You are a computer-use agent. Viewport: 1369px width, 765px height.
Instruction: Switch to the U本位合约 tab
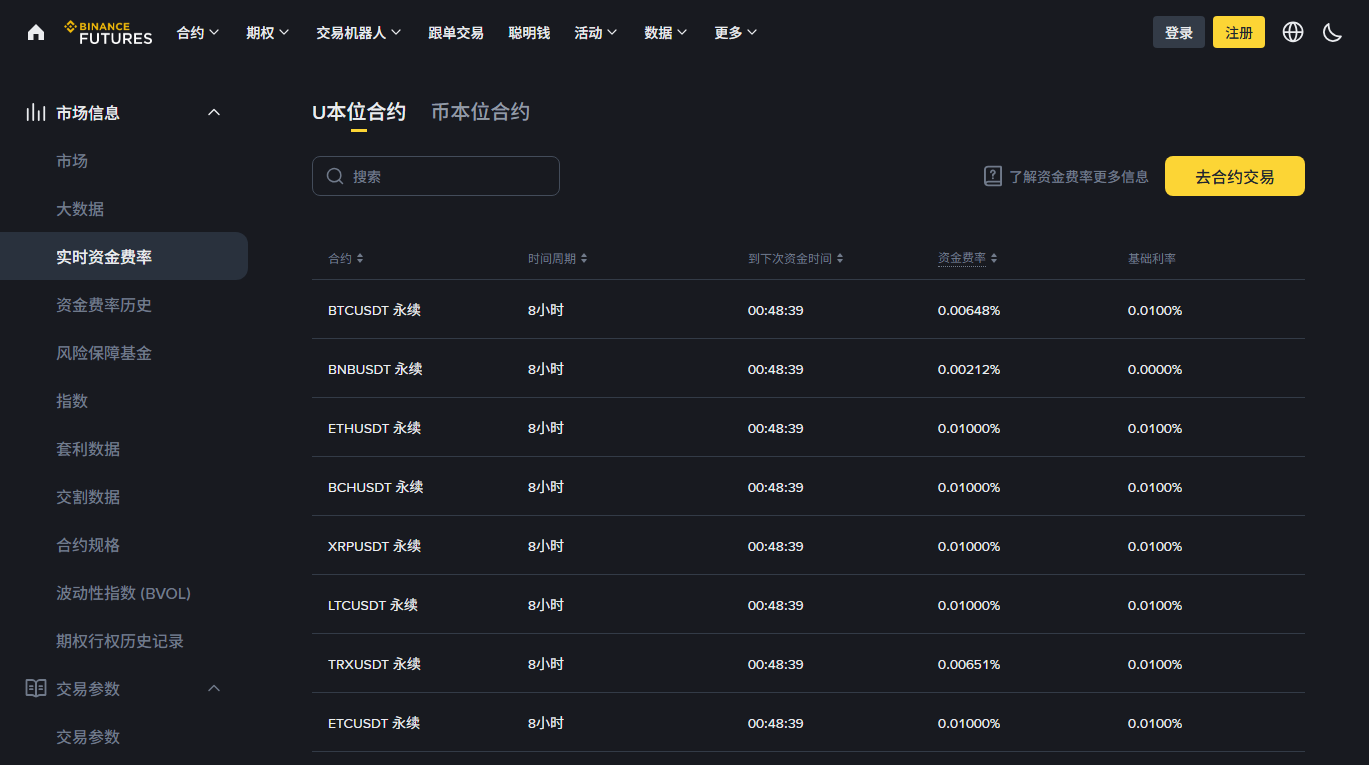359,112
